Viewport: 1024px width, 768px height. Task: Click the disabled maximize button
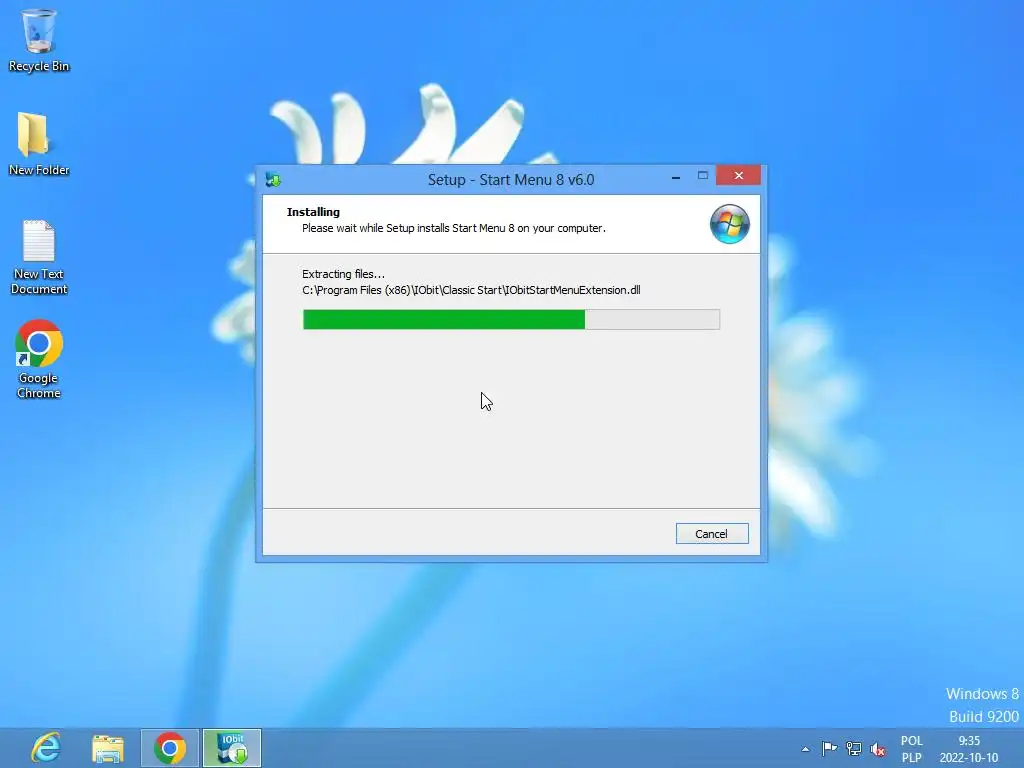point(703,176)
